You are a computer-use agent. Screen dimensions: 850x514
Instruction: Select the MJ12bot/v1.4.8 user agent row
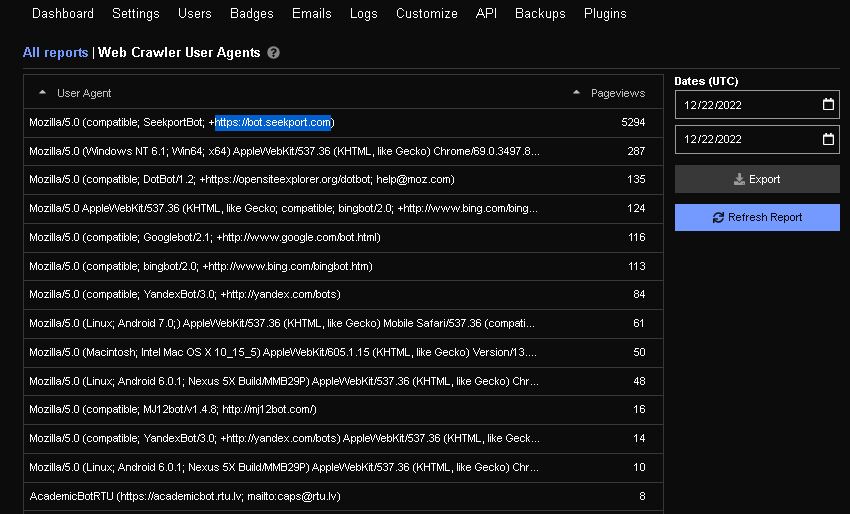343,409
